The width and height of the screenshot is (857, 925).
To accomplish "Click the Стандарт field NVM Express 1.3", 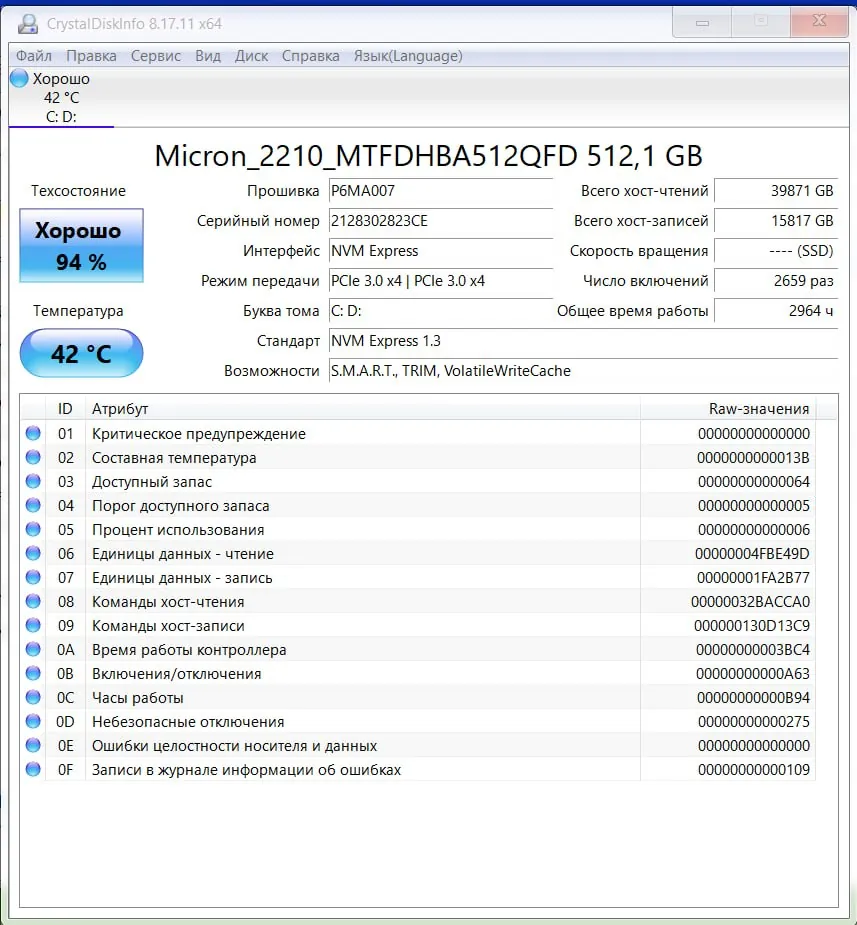I will (x=583, y=341).
